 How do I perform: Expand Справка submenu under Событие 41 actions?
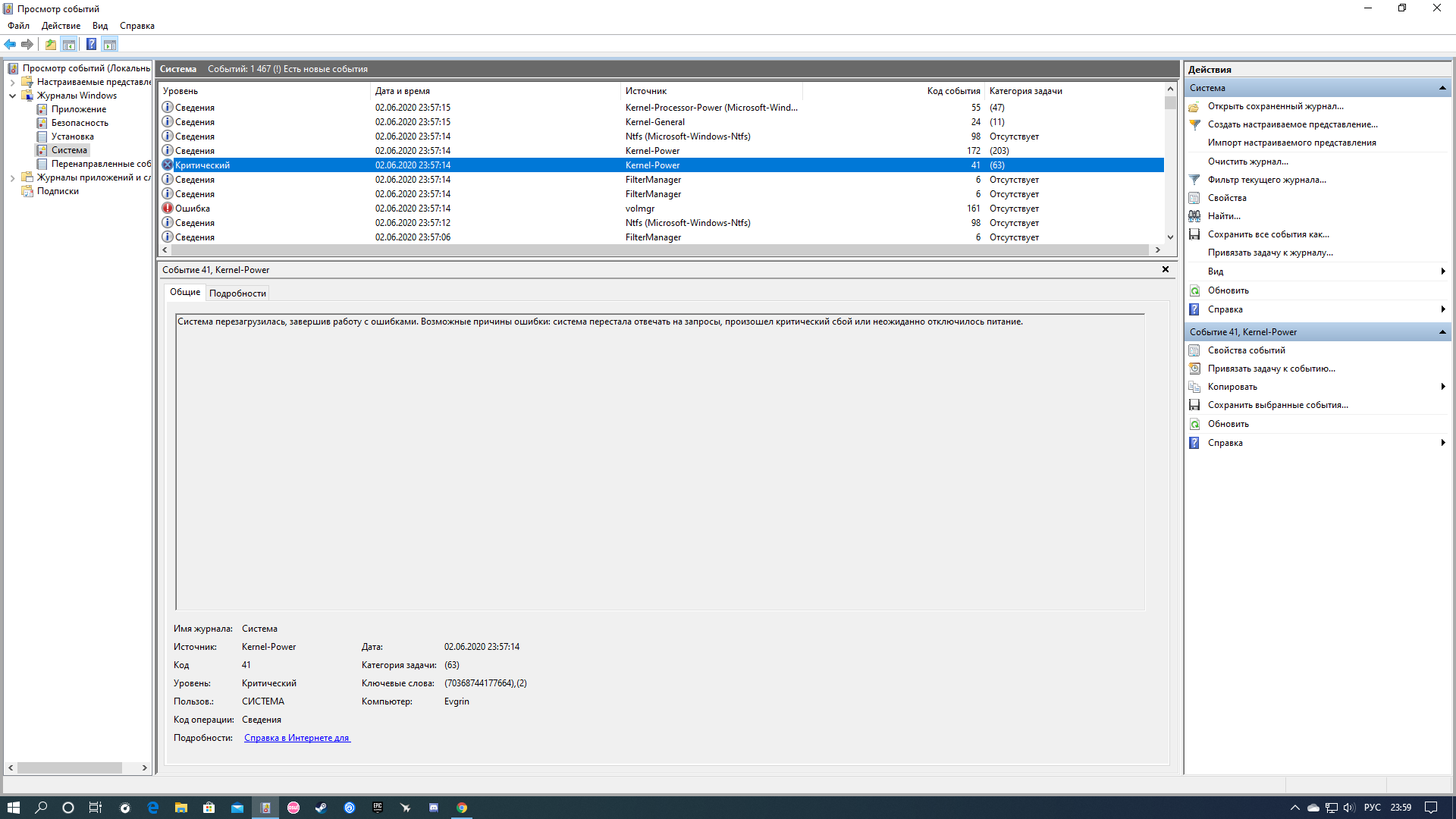[x=1442, y=443]
